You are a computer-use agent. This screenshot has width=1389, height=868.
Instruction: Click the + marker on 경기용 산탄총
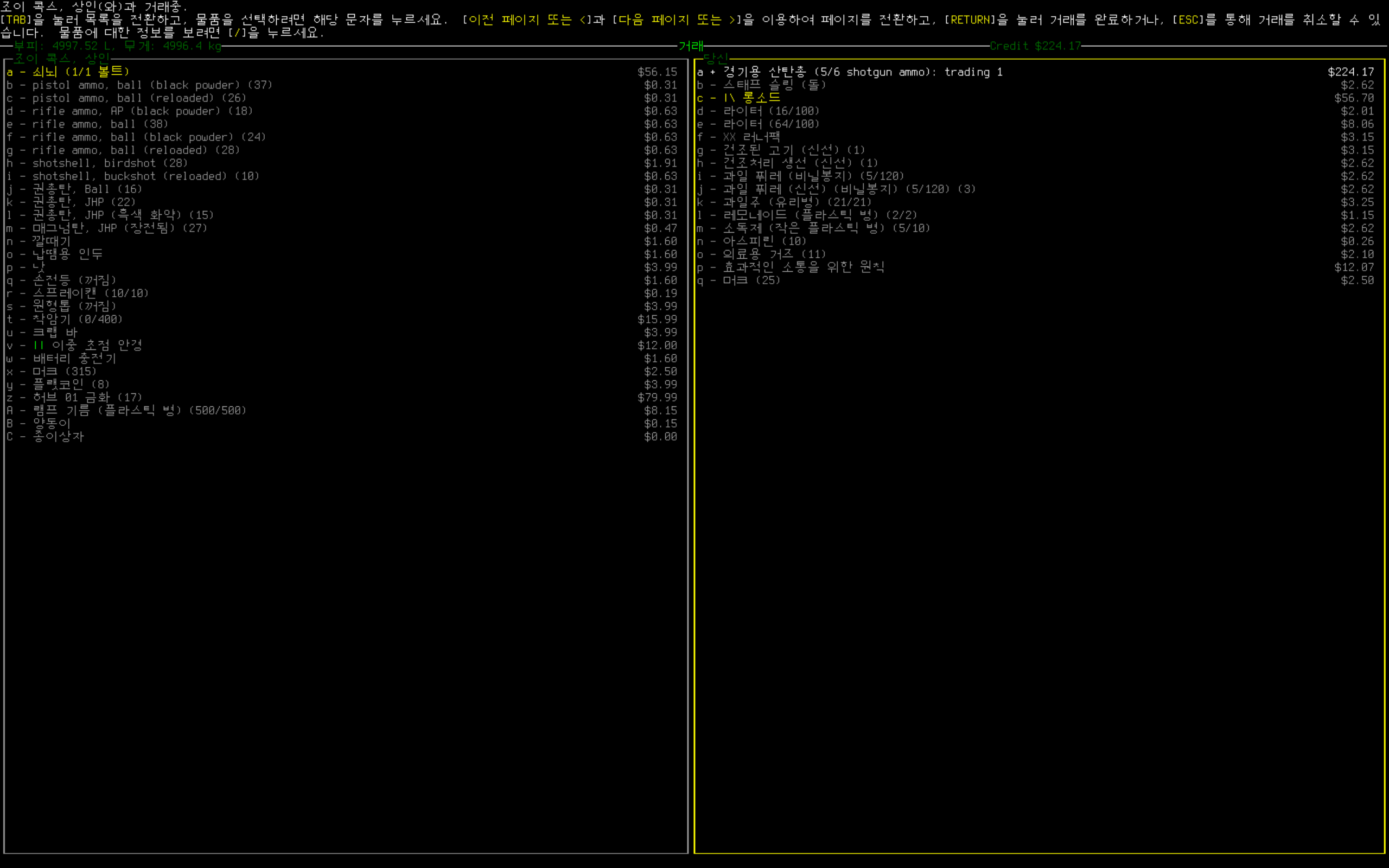[x=713, y=72]
